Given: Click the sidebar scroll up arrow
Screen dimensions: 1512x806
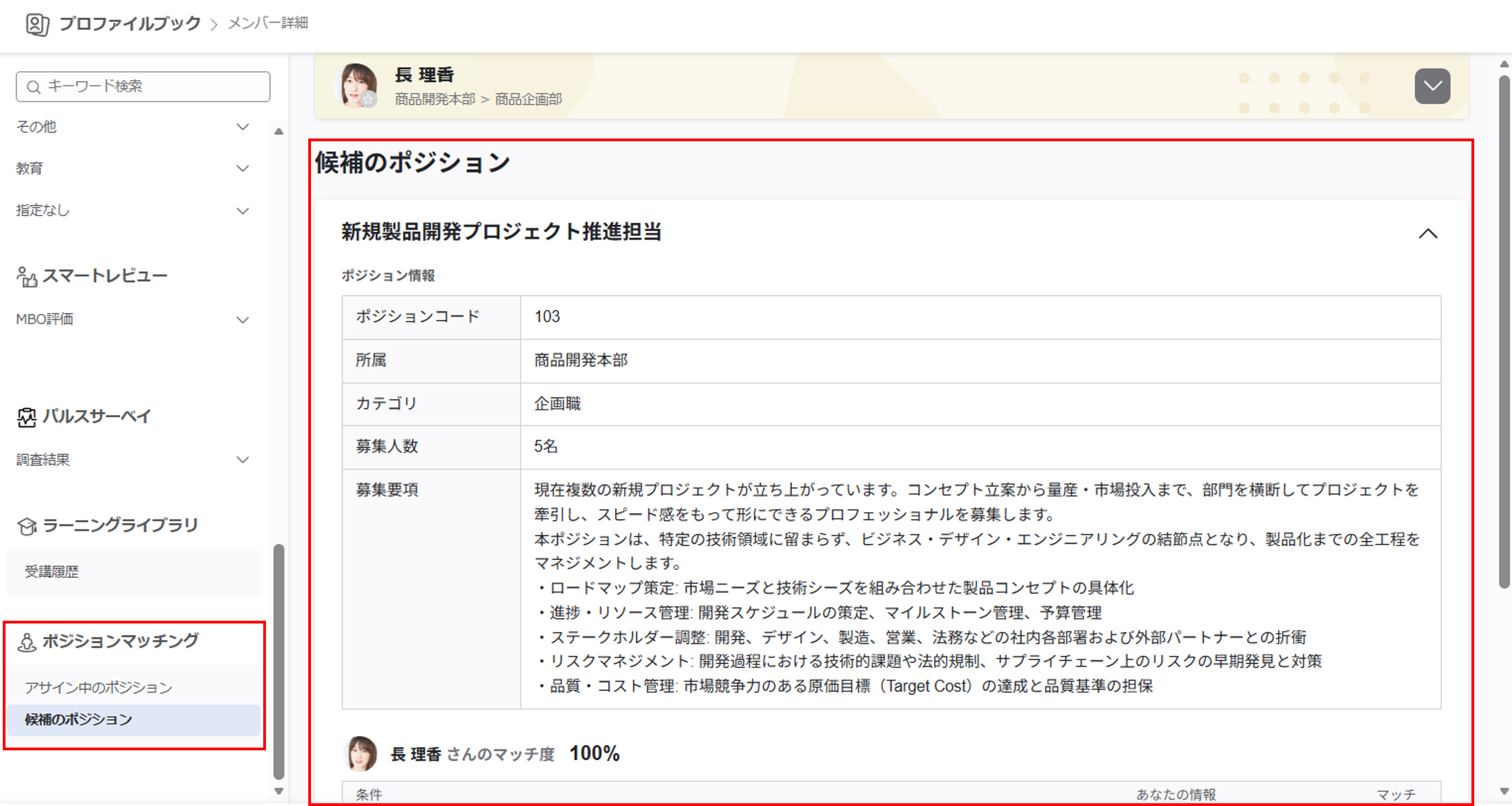Looking at the screenshot, I should [279, 132].
